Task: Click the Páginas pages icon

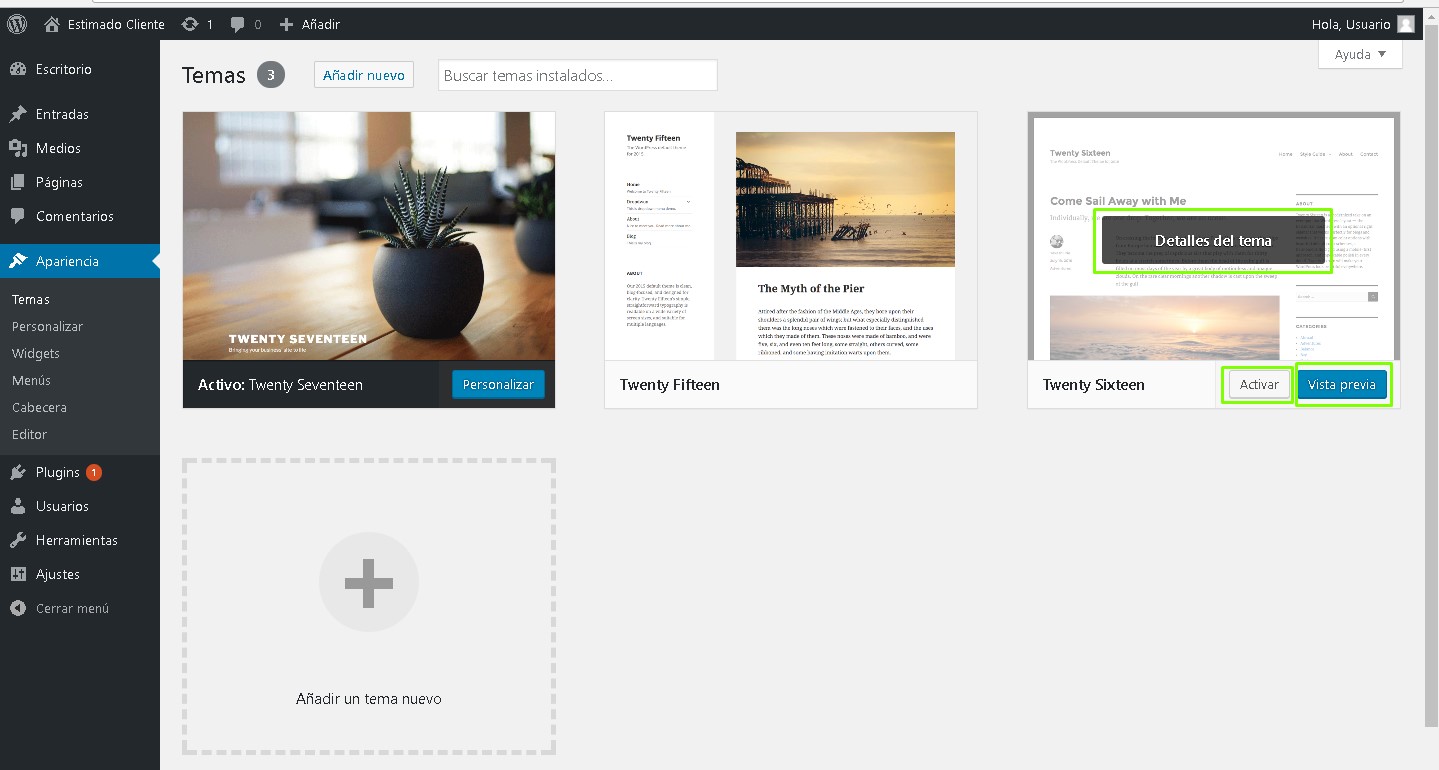Action: (18, 182)
